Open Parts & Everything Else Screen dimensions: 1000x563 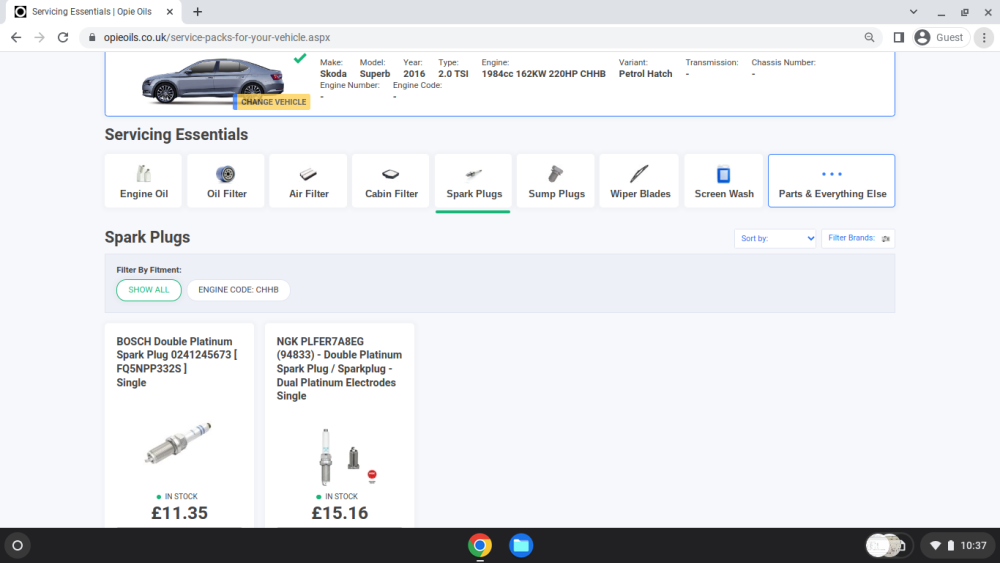coord(832,180)
